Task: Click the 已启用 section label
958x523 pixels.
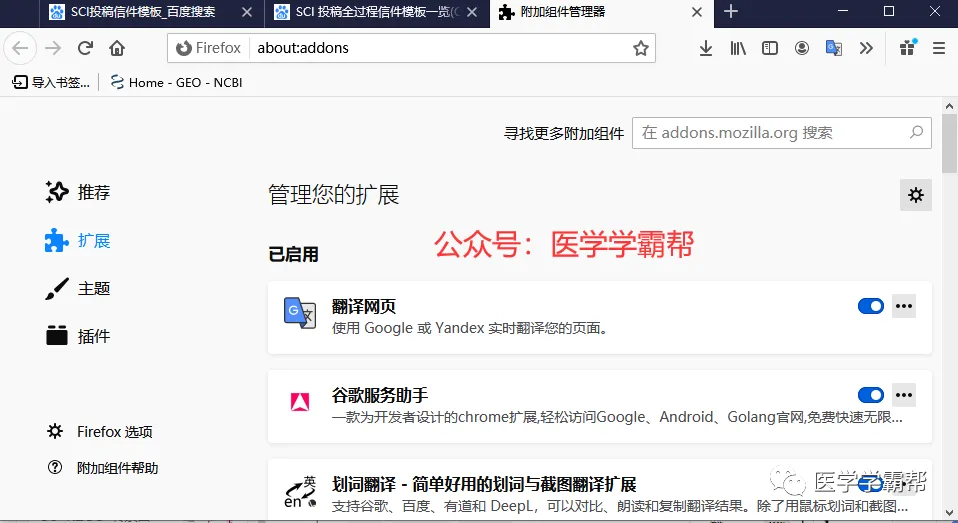Action: 293,254
